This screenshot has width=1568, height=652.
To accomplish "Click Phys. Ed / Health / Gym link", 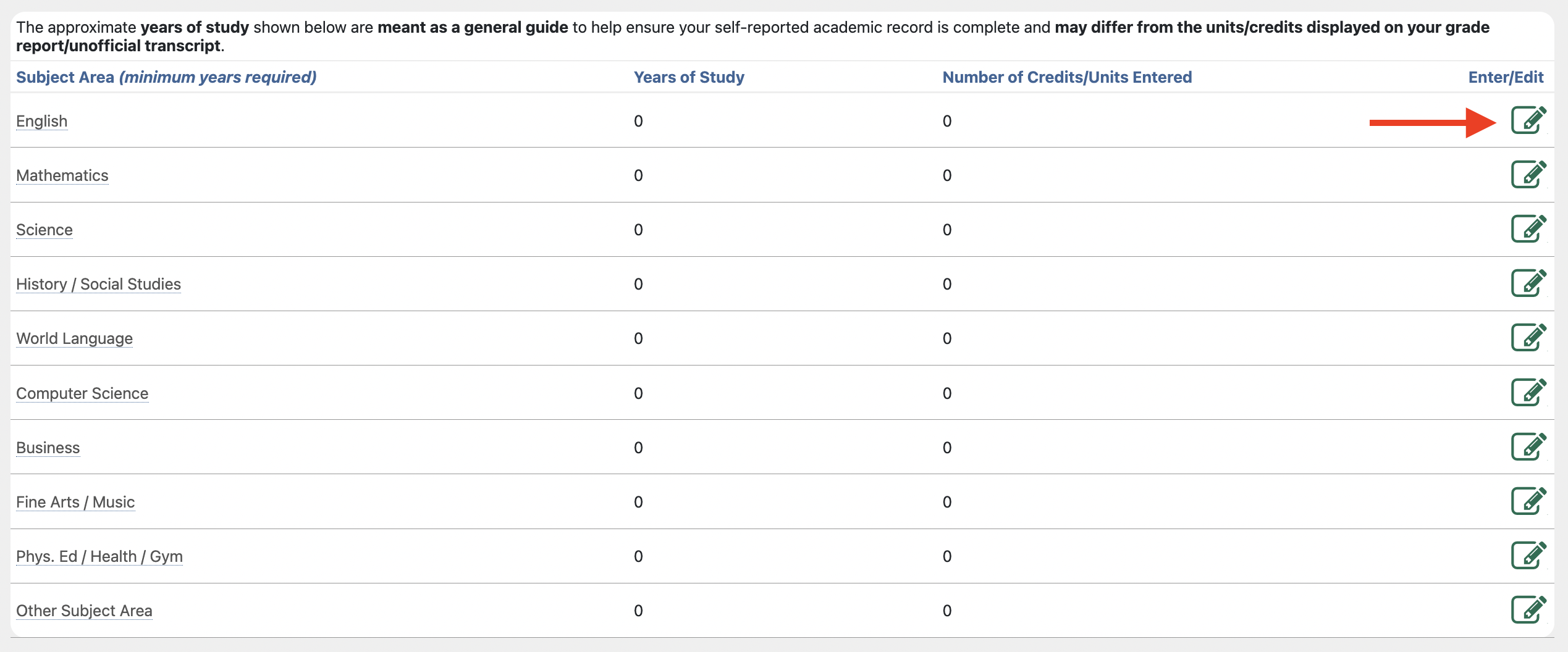I will (x=99, y=556).
